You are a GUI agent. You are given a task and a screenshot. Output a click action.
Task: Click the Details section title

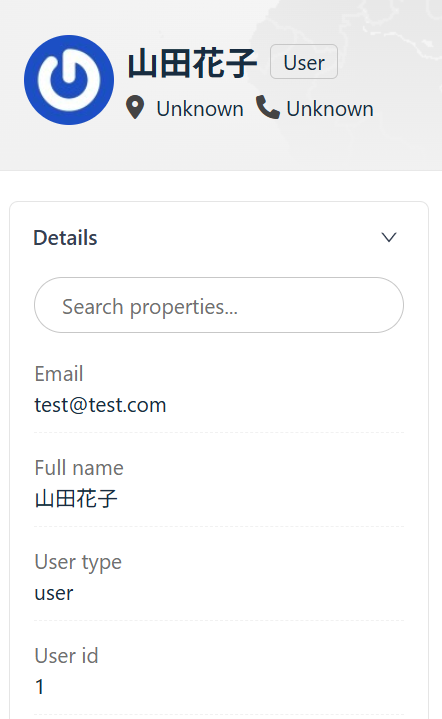pyautogui.click(x=65, y=238)
